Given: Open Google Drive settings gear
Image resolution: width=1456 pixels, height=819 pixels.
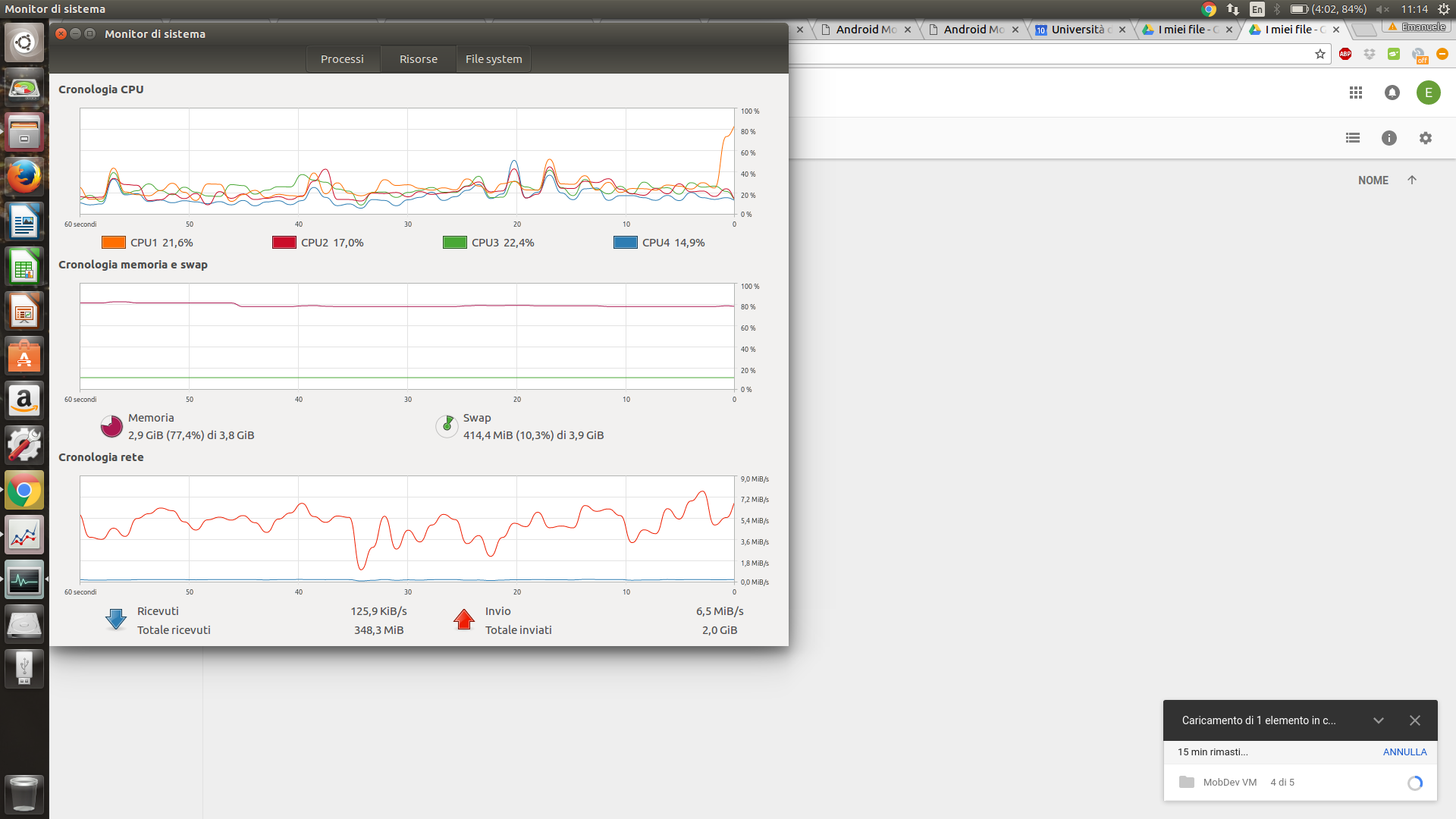Looking at the screenshot, I should [1426, 138].
